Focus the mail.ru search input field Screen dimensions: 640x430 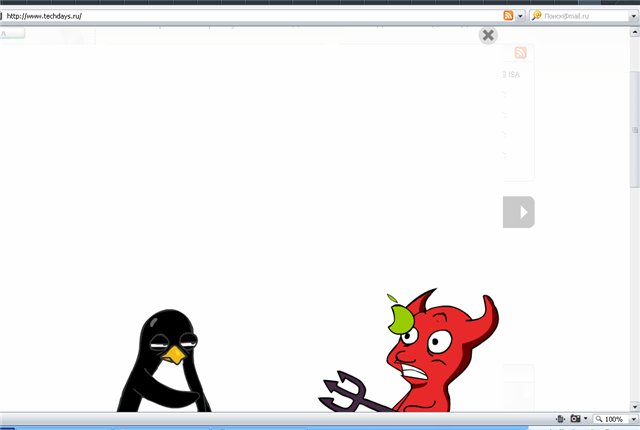[586, 16]
